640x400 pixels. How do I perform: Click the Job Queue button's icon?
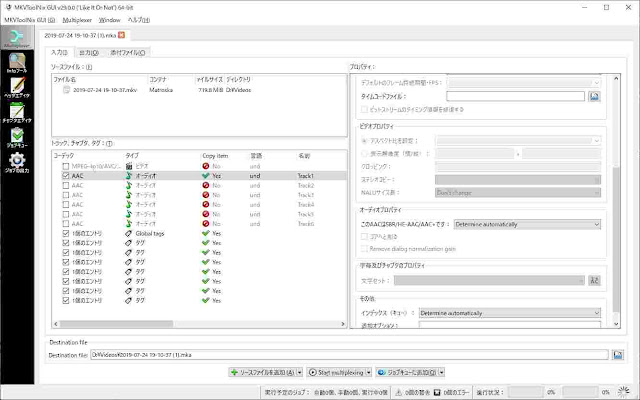[x=381, y=372]
